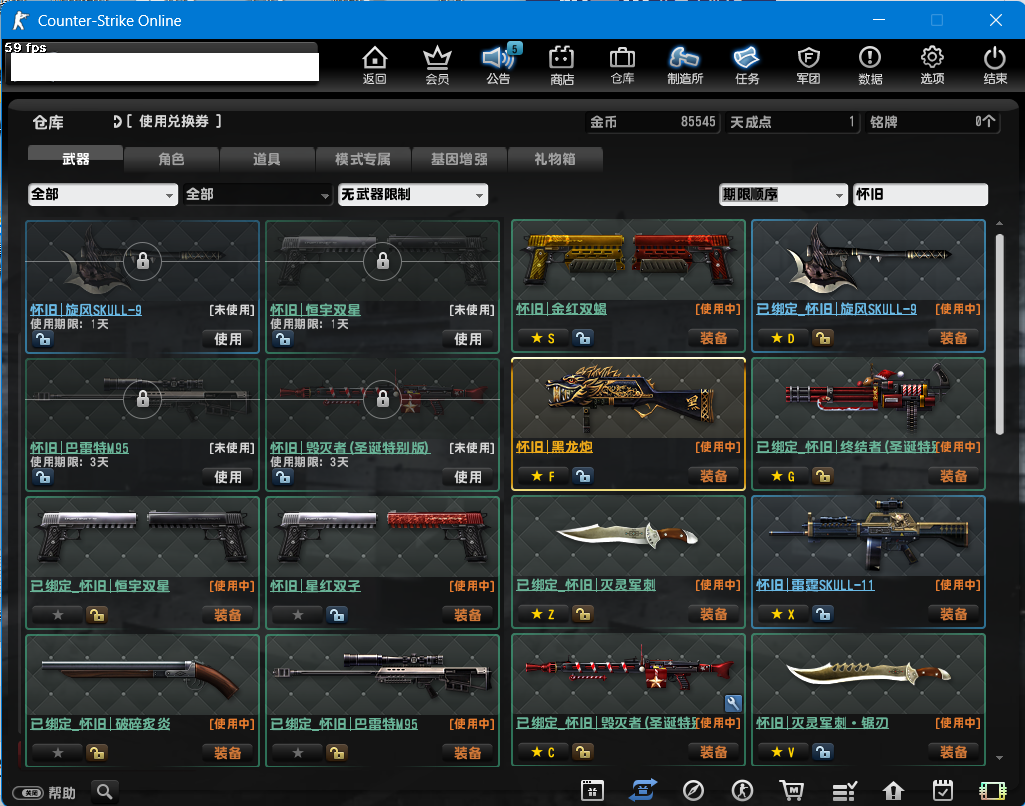Click the checked calendar icon in bottom bar
This screenshot has width=1025, height=806.
coord(943,790)
